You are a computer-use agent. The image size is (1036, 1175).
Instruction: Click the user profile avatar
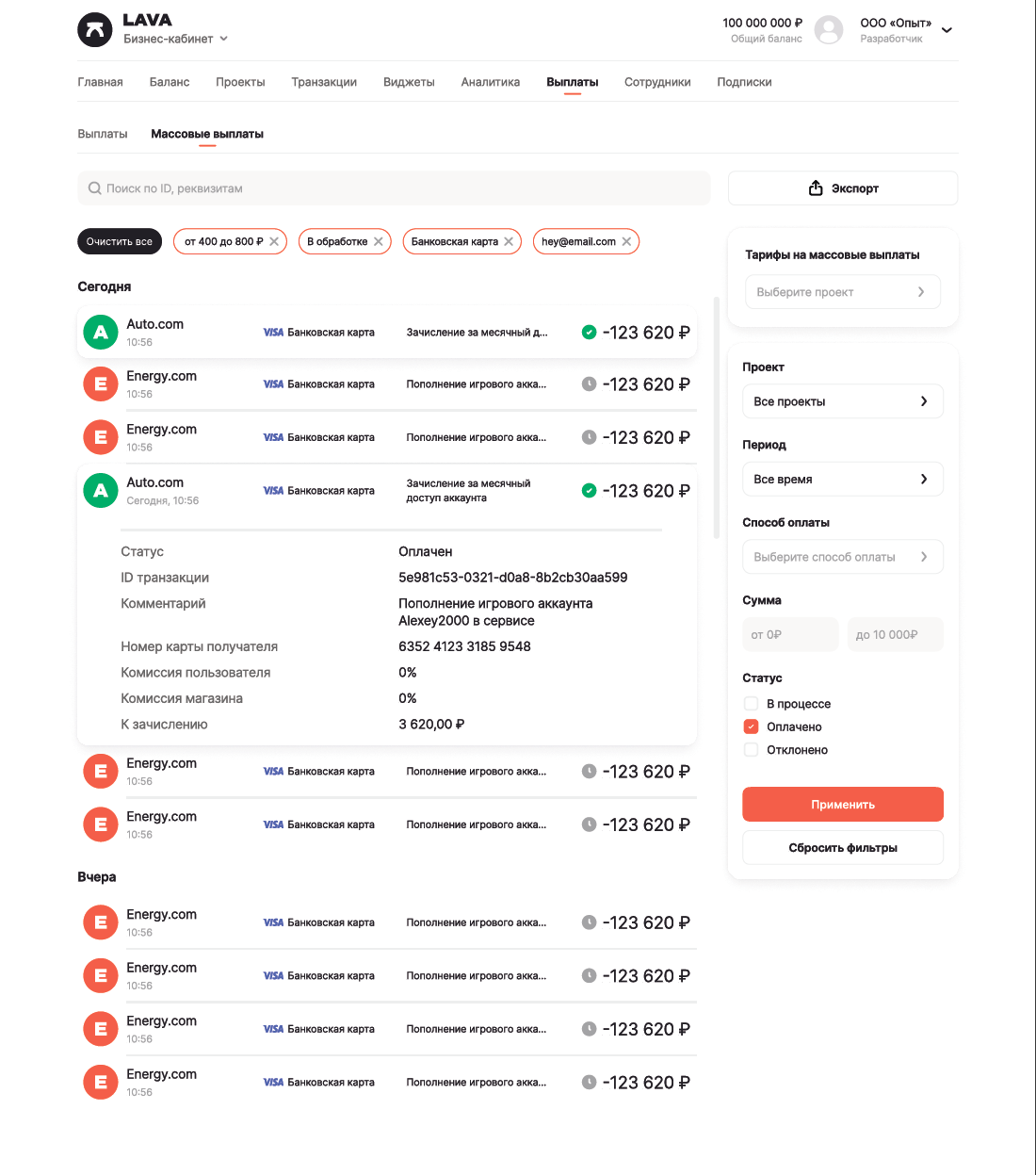[x=829, y=30]
